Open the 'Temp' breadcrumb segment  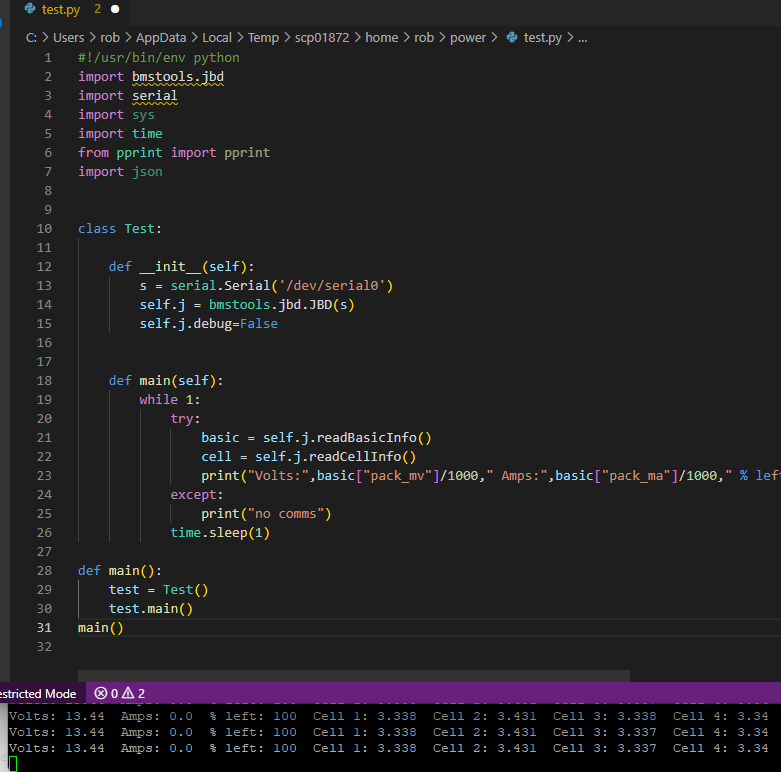(263, 38)
